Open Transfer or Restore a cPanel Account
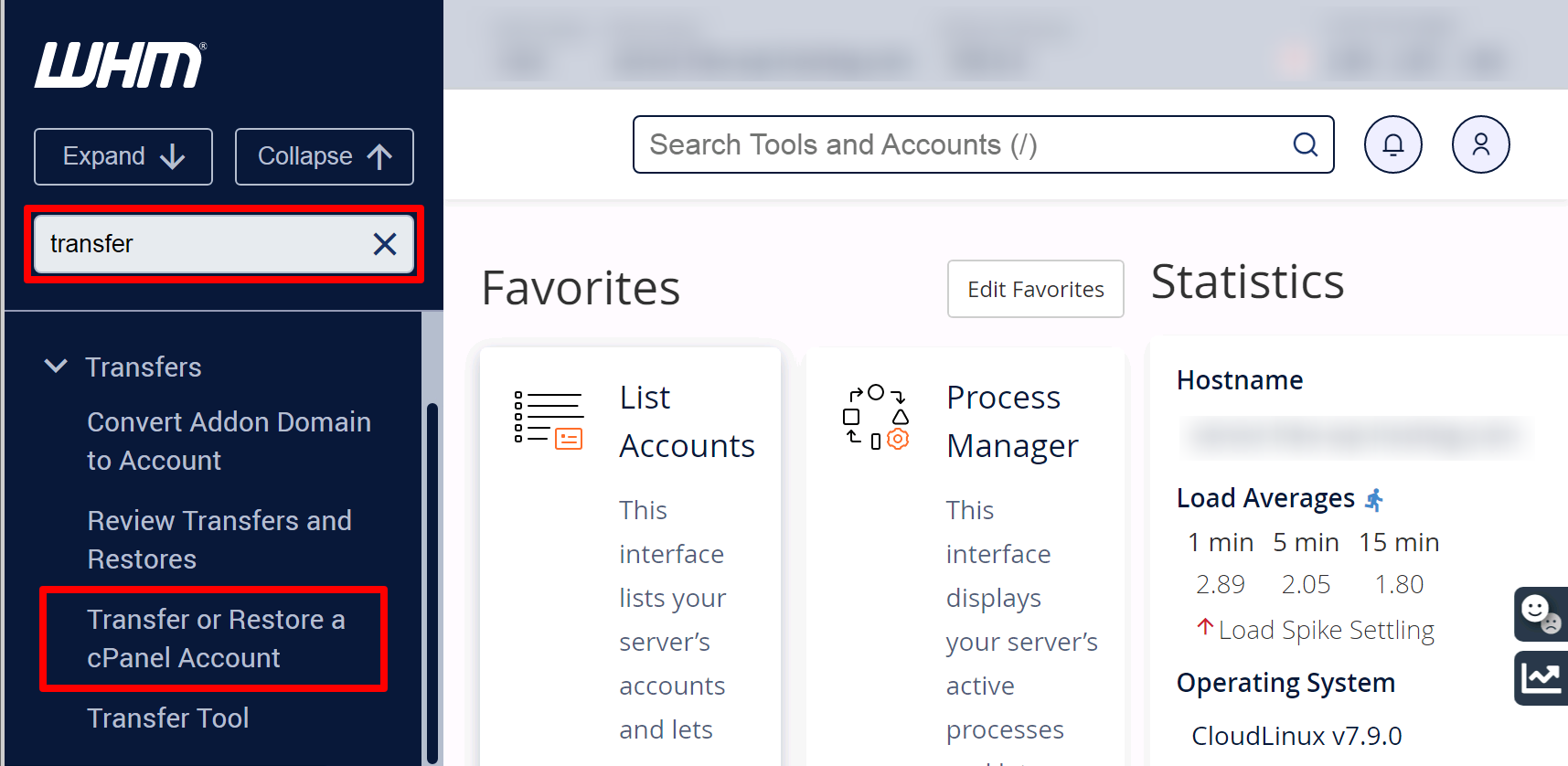Viewport: 1568px width, 766px height. 216,638
